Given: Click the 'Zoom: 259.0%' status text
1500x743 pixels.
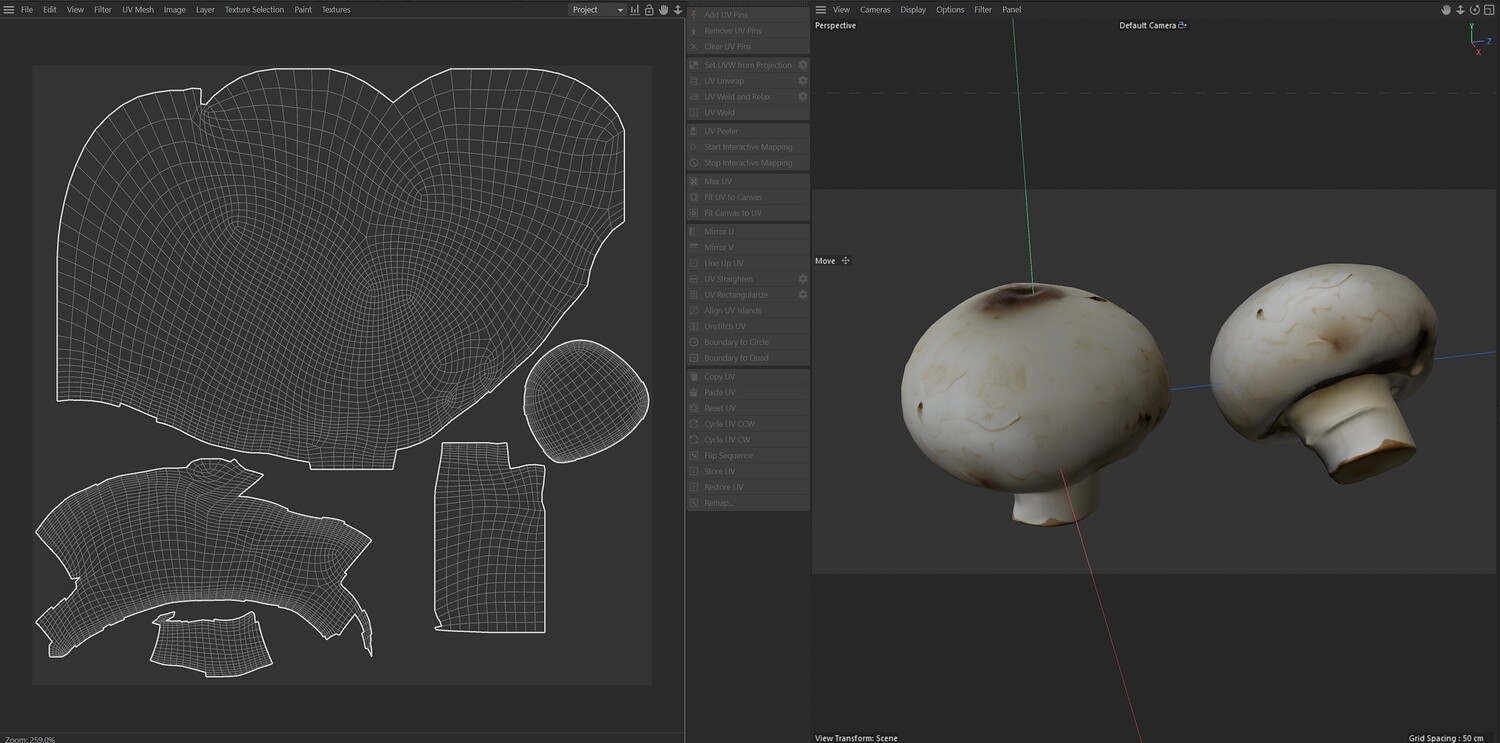Looking at the screenshot, I should (30, 739).
